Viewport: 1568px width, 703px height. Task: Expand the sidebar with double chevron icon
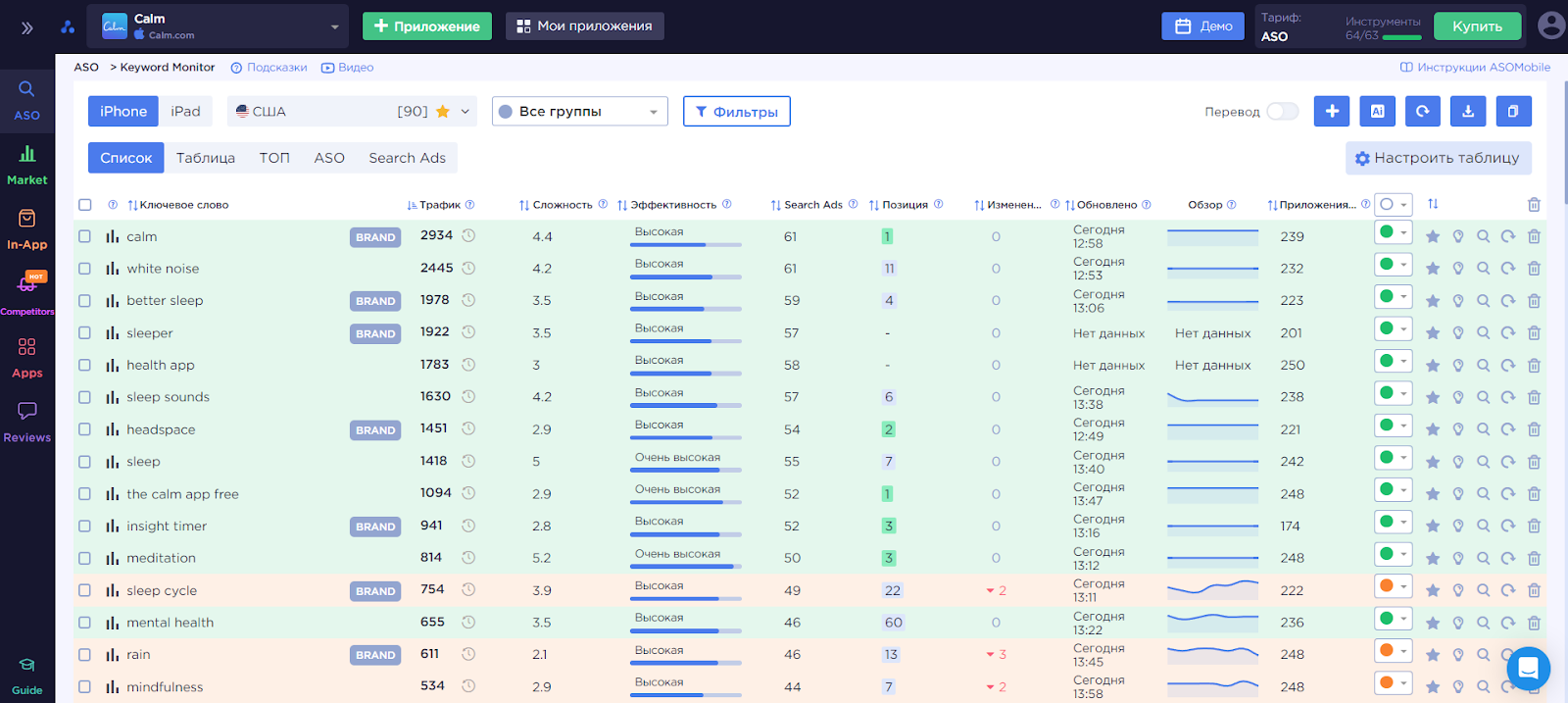[27, 27]
